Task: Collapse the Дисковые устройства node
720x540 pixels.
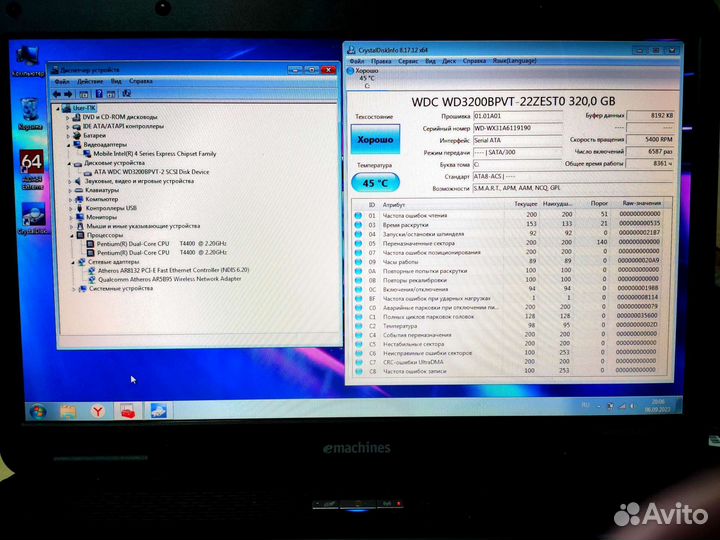Action: click(69, 163)
